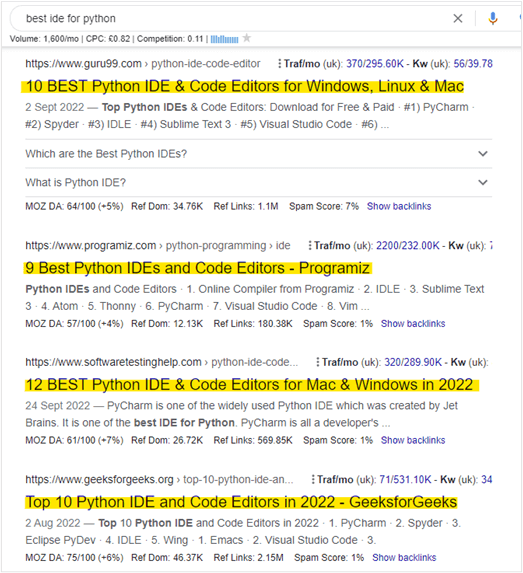
Task: Click 'Ref Links: 180.38K' metric
Action: click(x=253, y=324)
